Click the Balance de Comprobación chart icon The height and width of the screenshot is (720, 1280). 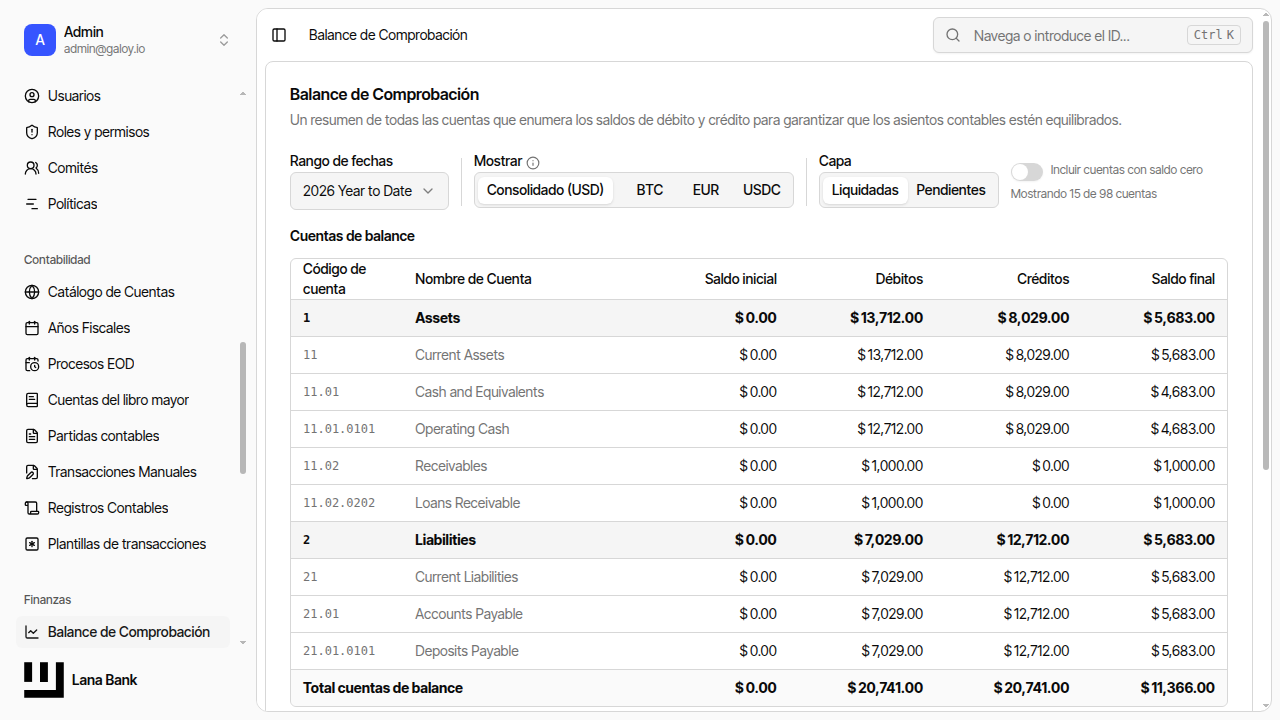pyautogui.click(x=32, y=632)
